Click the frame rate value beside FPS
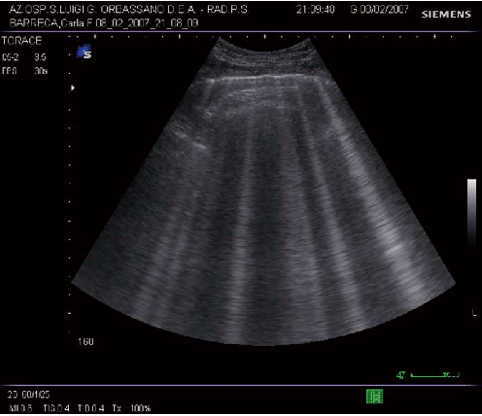The image size is (482, 416). [x=41, y=71]
